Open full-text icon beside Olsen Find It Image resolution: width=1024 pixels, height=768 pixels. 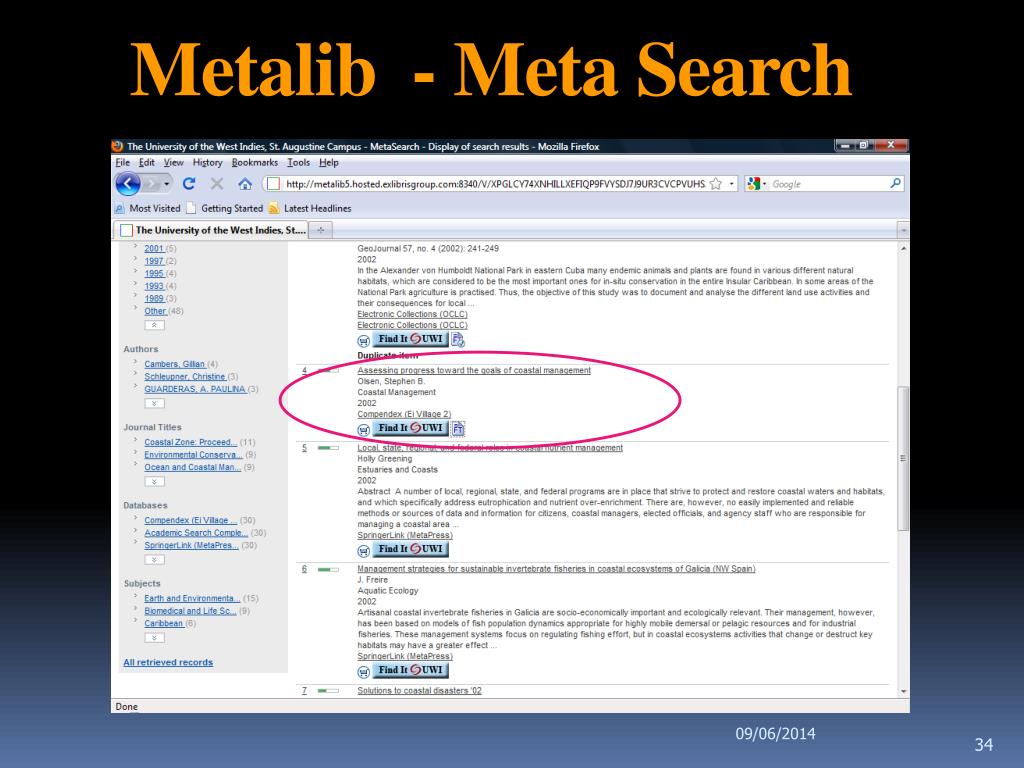point(458,428)
